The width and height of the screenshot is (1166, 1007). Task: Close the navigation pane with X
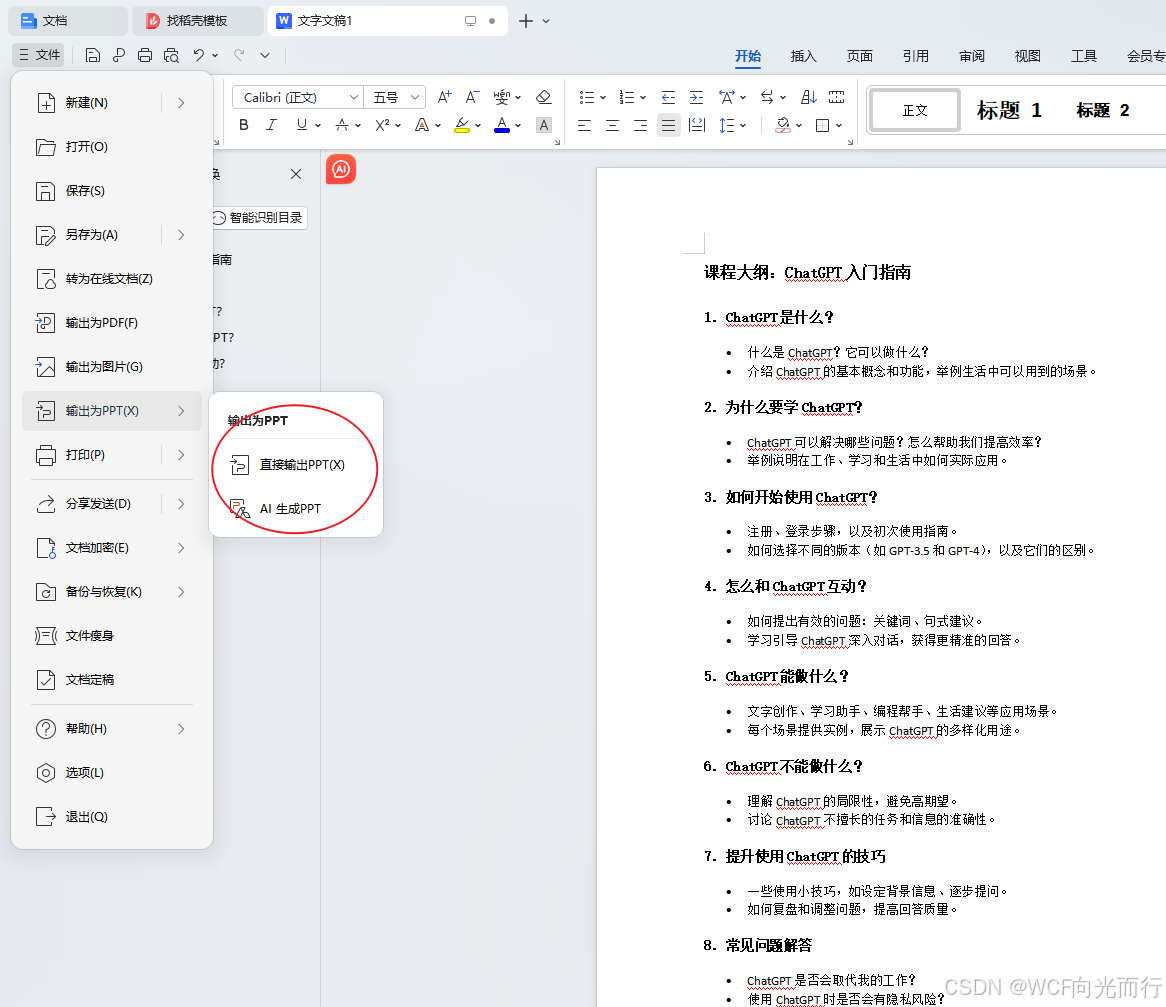click(x=296, y=174)
